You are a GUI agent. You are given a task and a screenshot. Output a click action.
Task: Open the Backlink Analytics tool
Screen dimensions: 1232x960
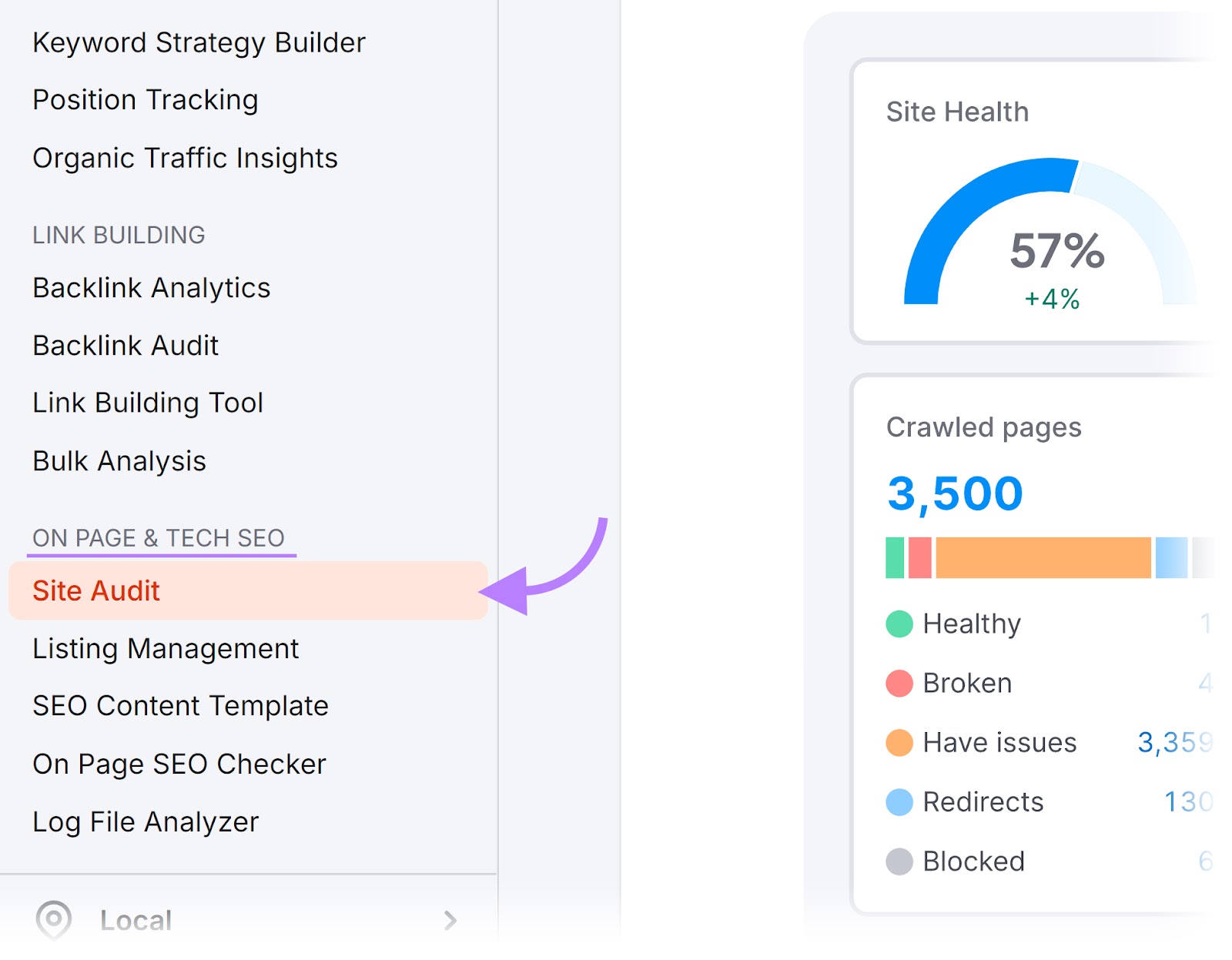click(x=152, y=288)
